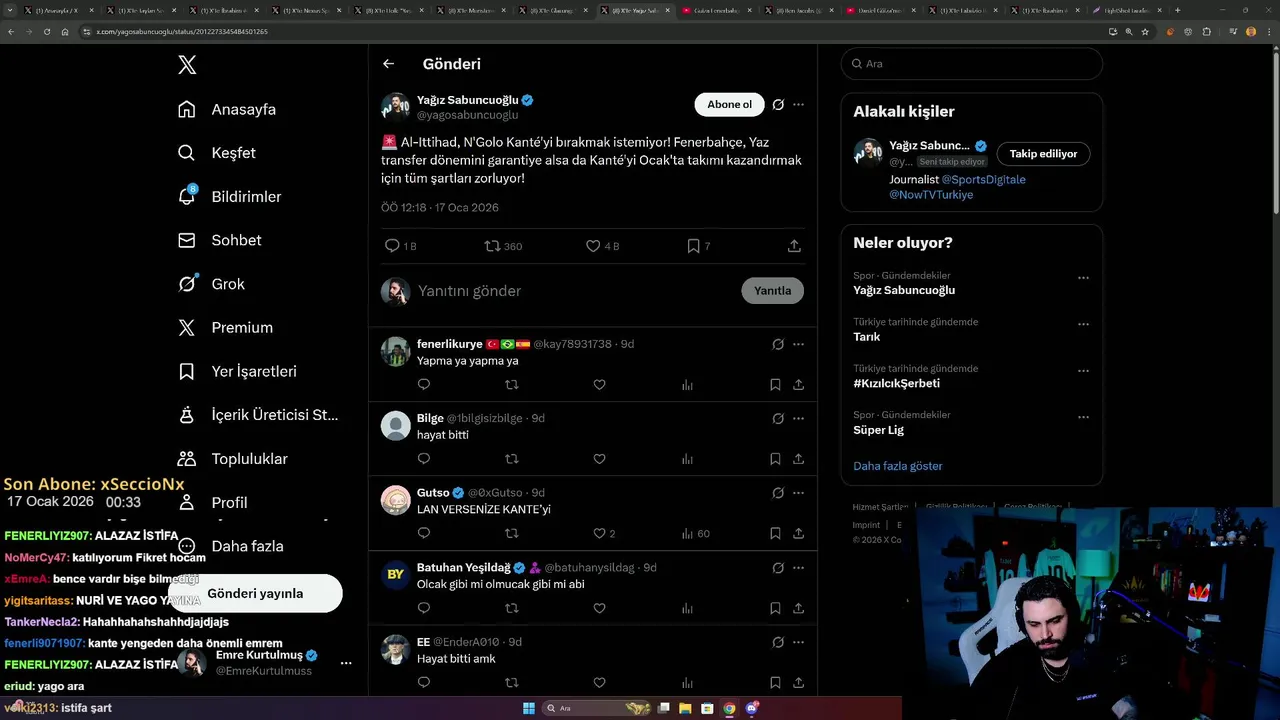
Task: Like fenerlikurye's reply
Action: tap(599, 385)
